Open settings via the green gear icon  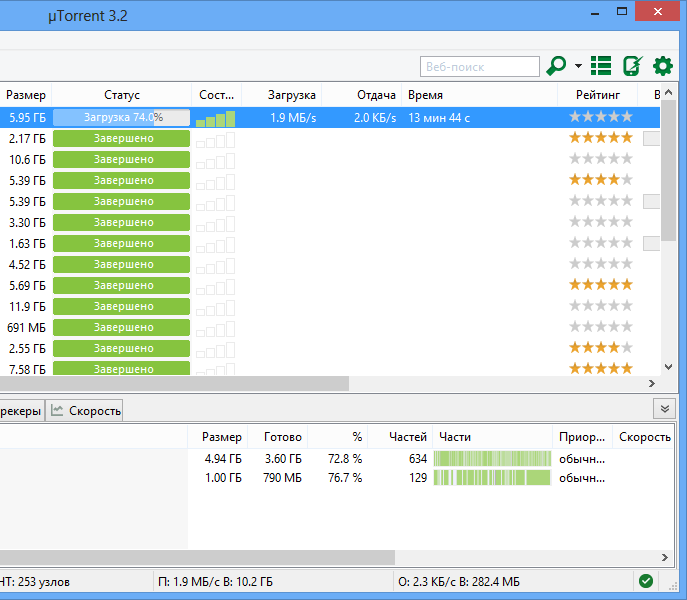(662, 67)
